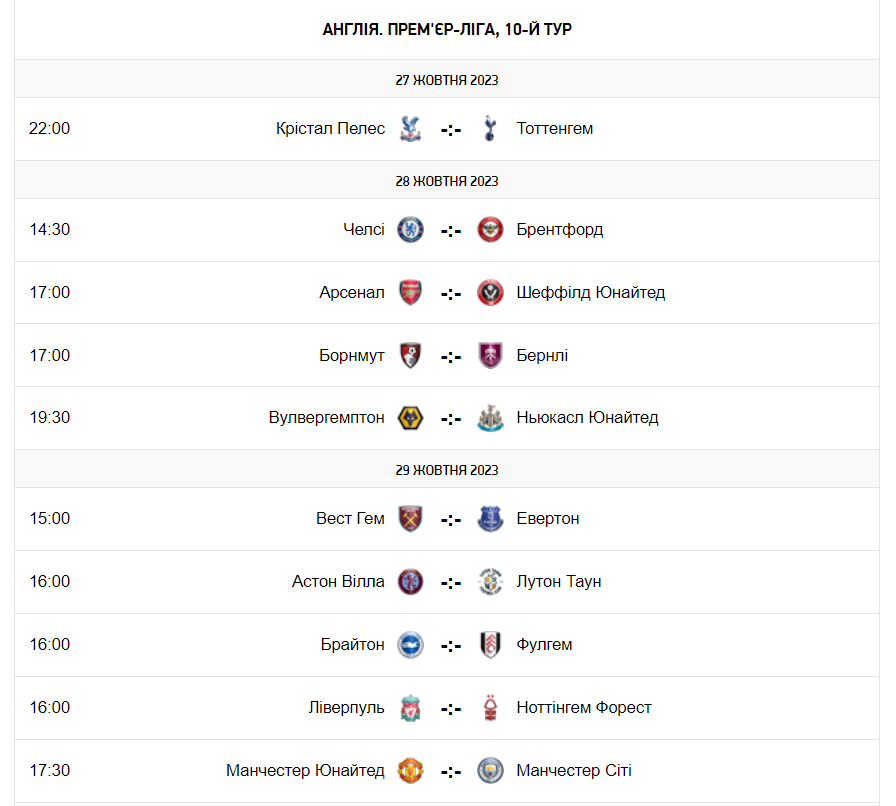Click the Arsenal club crest
The width and height of the screenshot is (896, 806).
410,293
